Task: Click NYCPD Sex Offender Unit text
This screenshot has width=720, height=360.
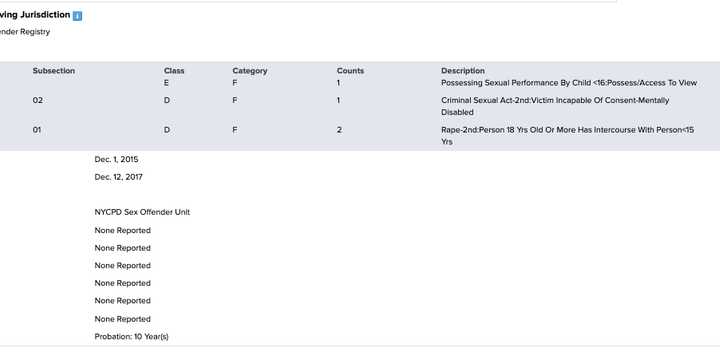Action: click(142, 212)
